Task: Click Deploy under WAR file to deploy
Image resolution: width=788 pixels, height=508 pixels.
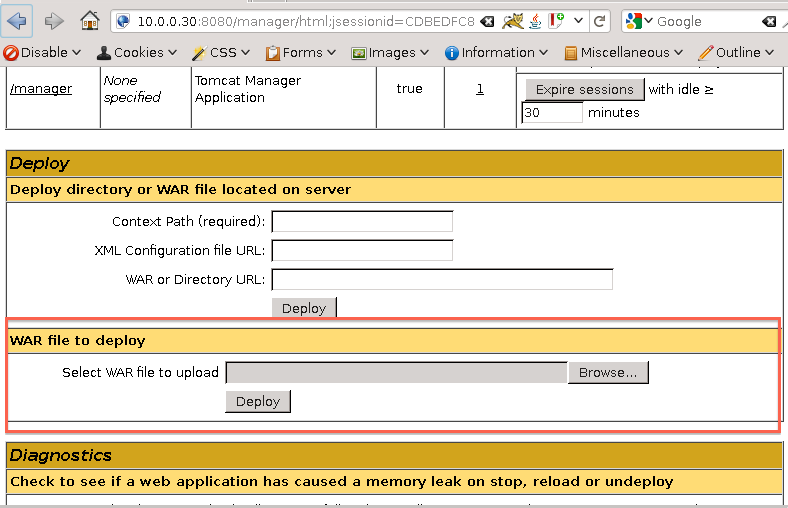Action: [x=258, y=401]
